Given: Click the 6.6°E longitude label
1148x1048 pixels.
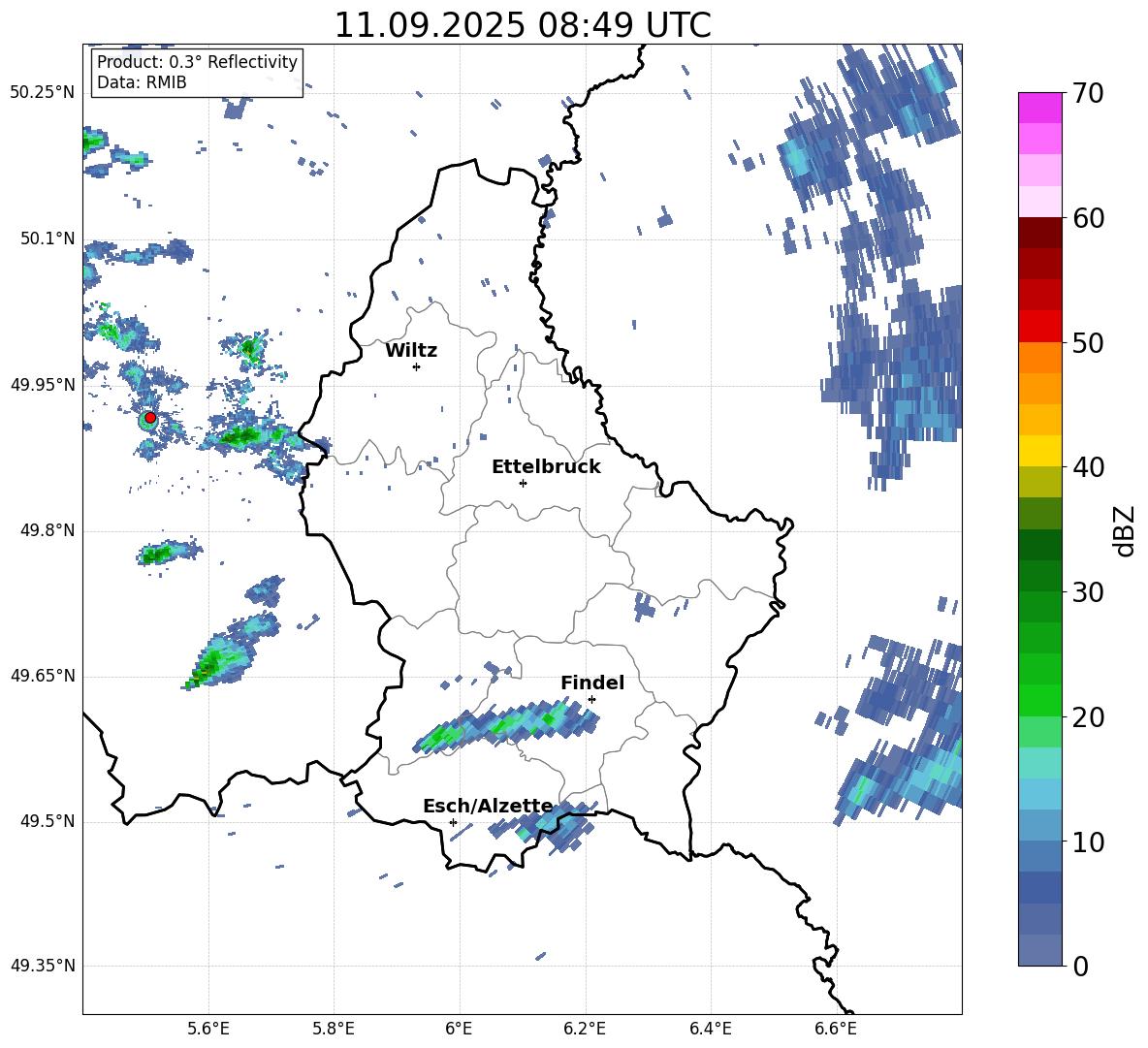Looking at the screenshot, I should pos(836,1029).
